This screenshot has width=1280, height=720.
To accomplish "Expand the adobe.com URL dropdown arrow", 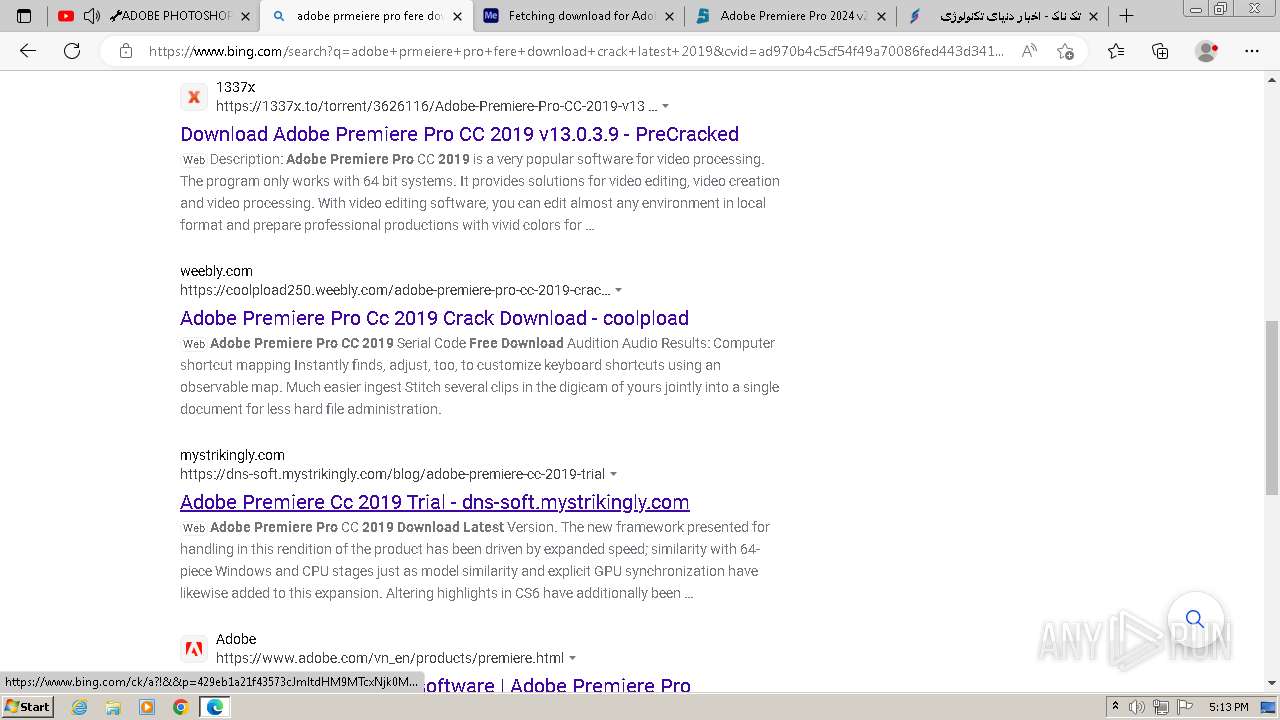I will pyautogui.click(x=572, y=658).
